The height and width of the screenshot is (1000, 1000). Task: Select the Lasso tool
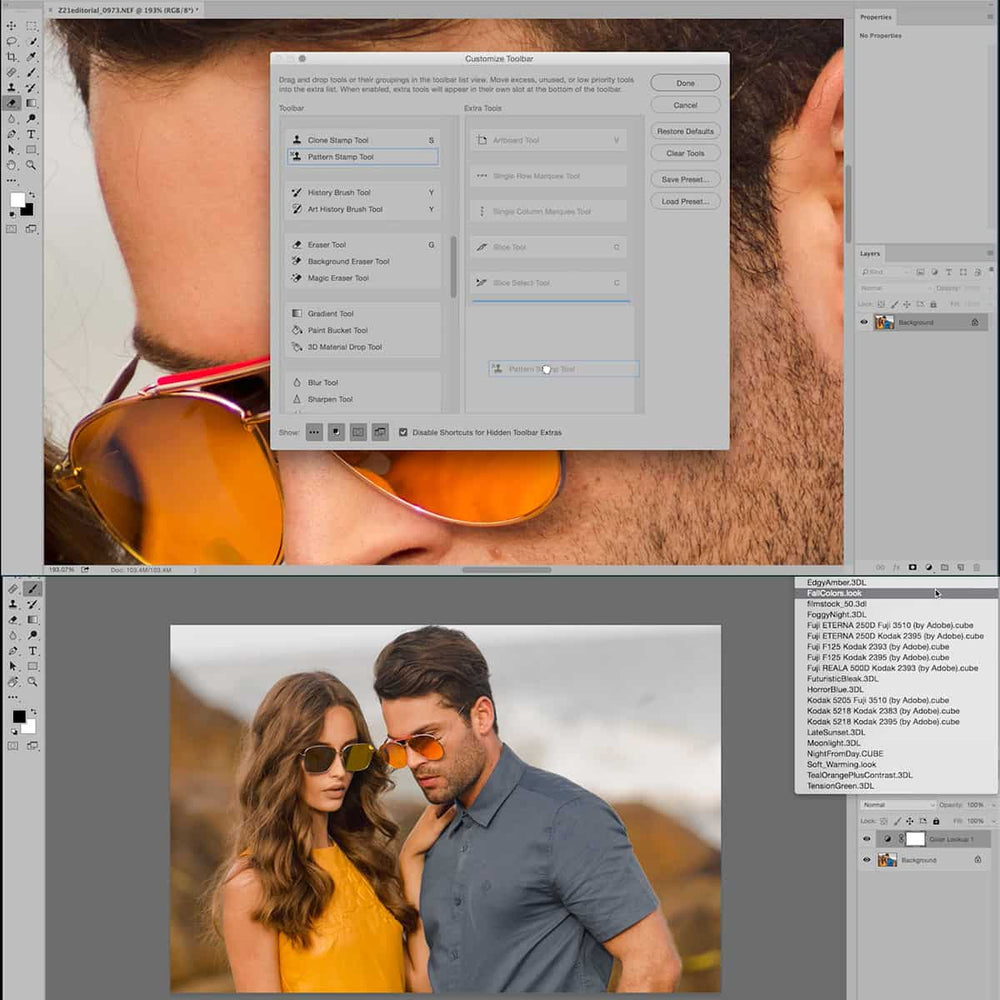12,41
